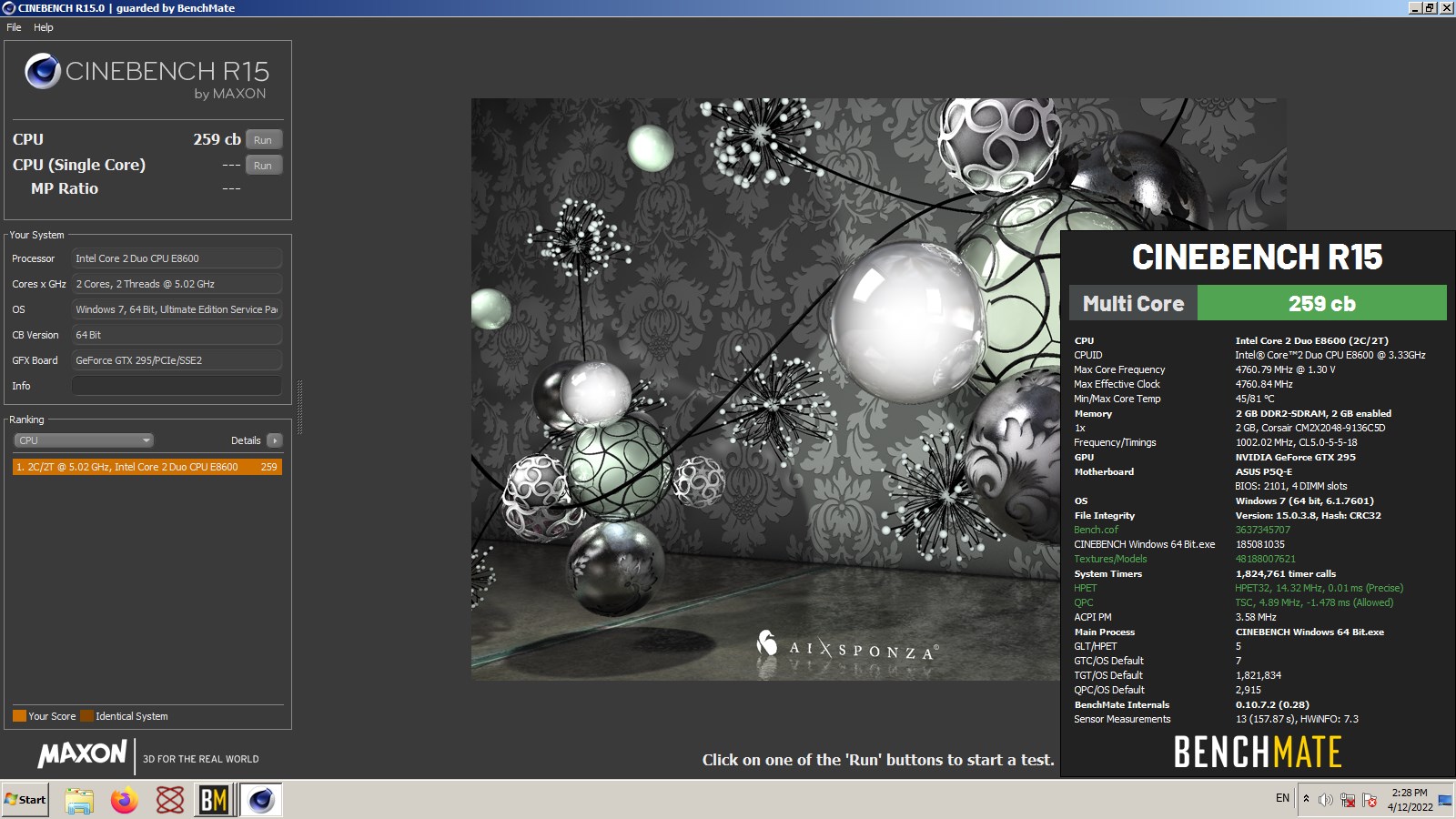Click the Identical System brown legend swatch

tap(86, 716)
